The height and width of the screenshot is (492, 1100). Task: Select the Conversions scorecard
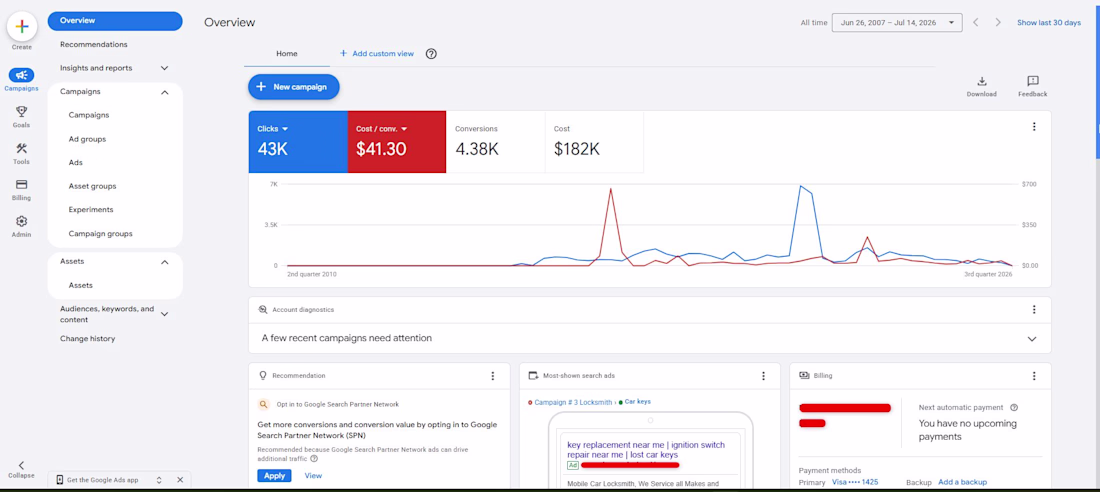coord(496,141)
